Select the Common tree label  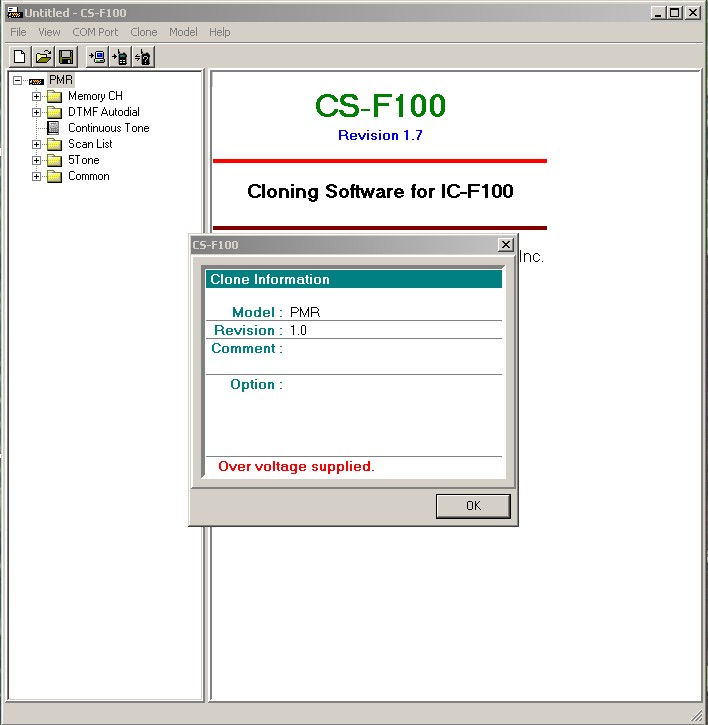(x=89, y=176)
